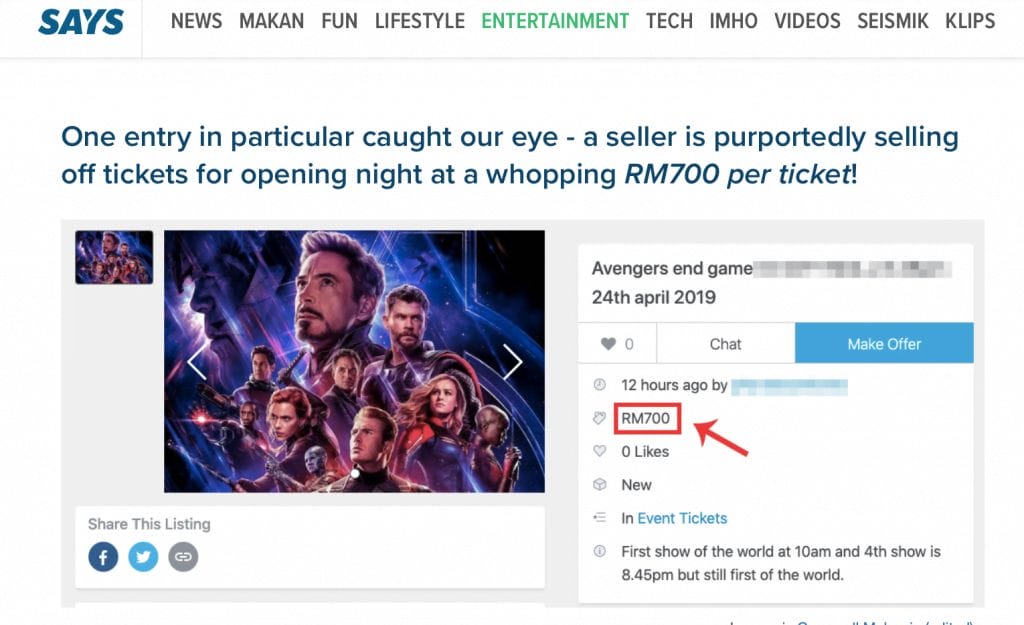Click the price tag icon beside RM700
The width and height of the screenshot is (1024, 625).
pyautogui.click(x=600, y=418)
